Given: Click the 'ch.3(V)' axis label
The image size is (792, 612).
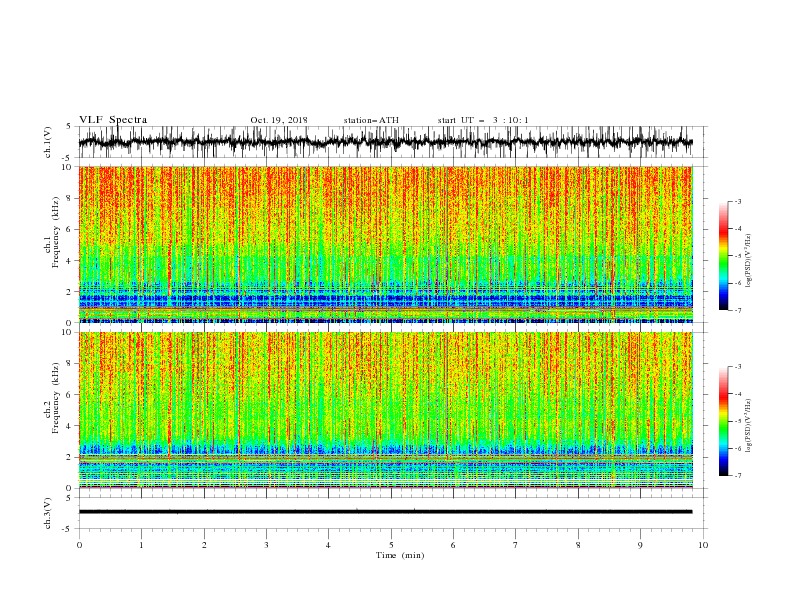Looking at the screenshot, I should [x=48, y=513].
